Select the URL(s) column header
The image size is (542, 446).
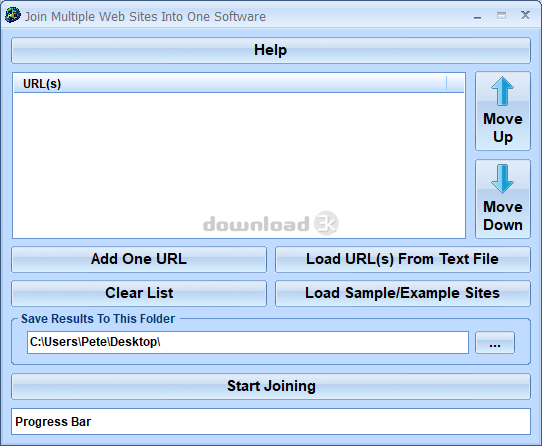[230, 84]
